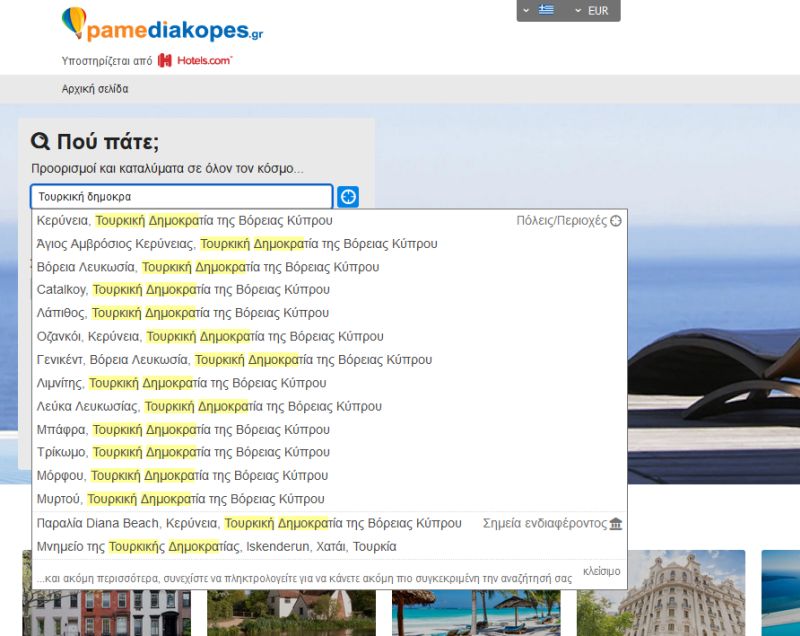Close the suggestions with κλείσιμο
The image size is (800, 636).
(x=602, y=571)
